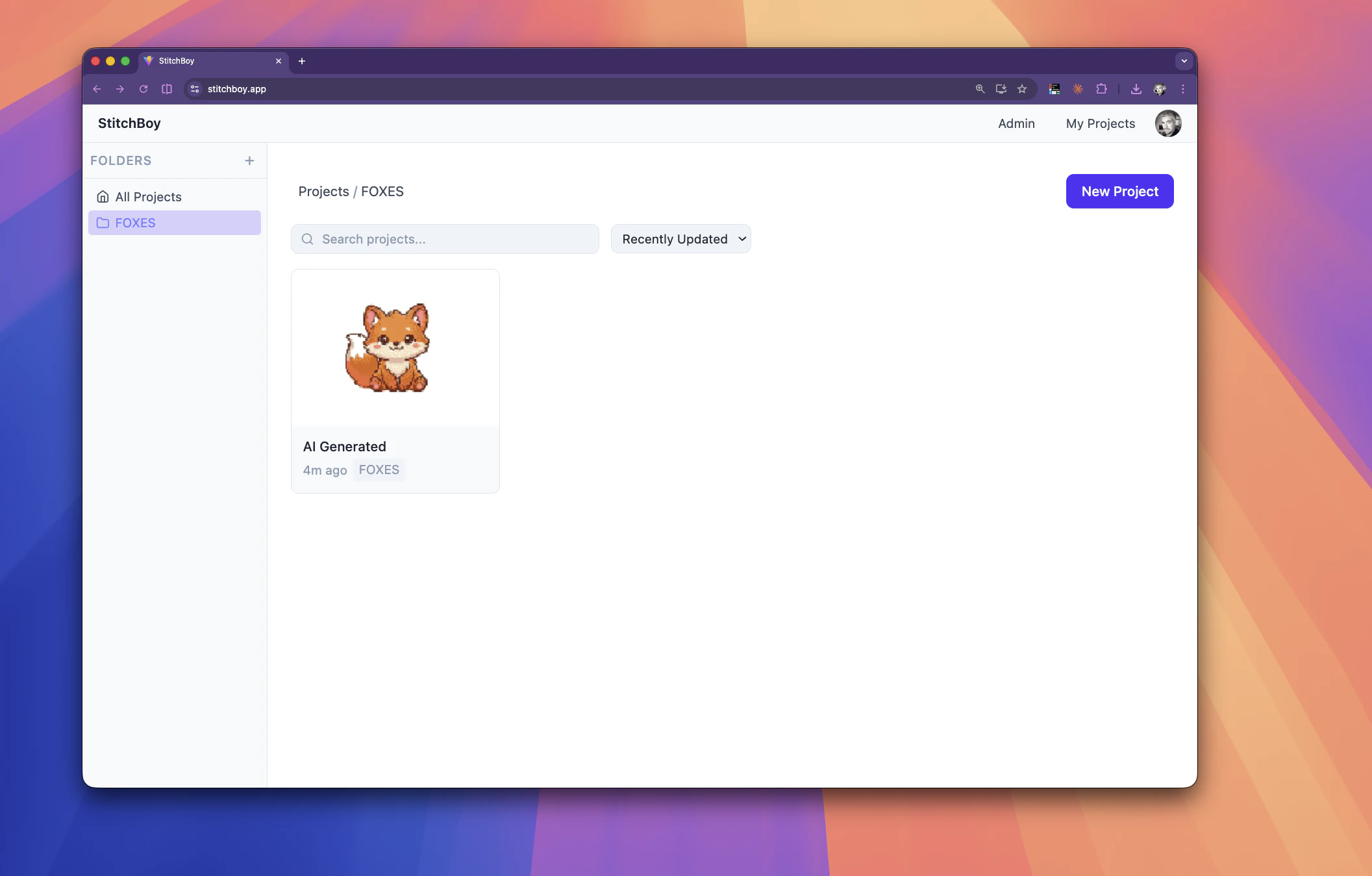
Task: Reload the stitchboy.app page
Action: (143, 89)
